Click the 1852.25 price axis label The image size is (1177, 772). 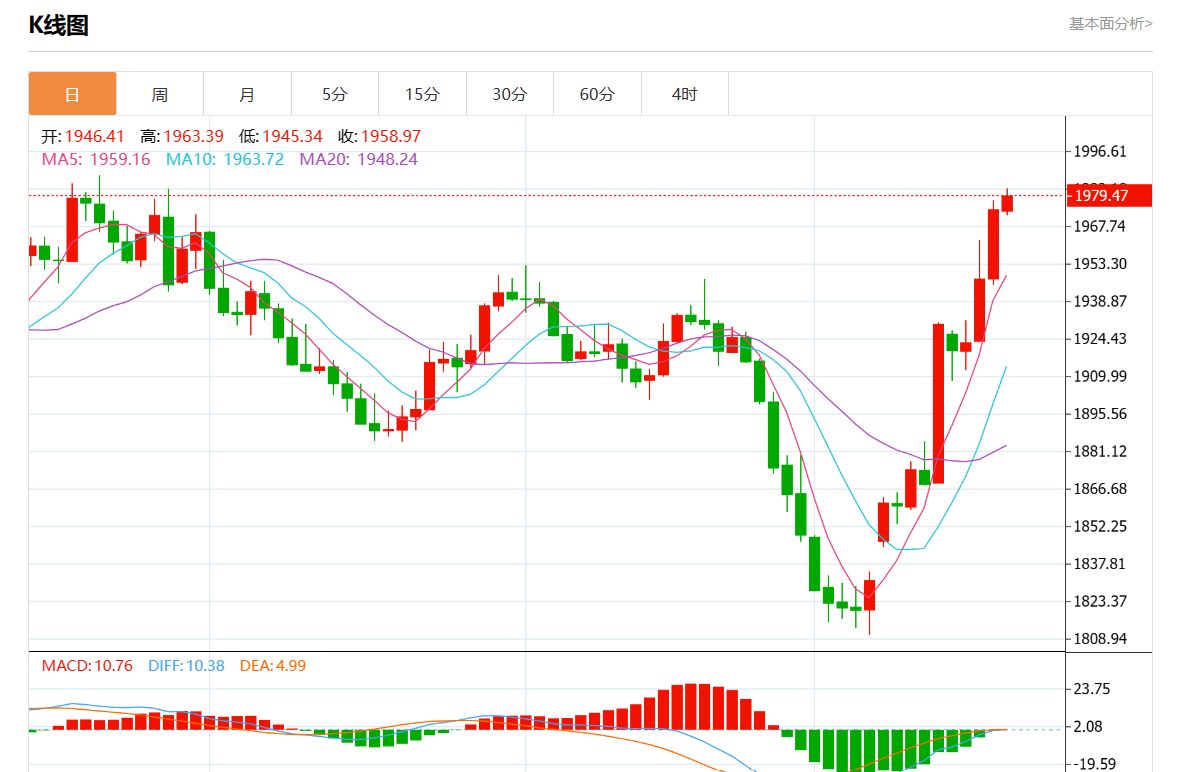coord(1100,526)
